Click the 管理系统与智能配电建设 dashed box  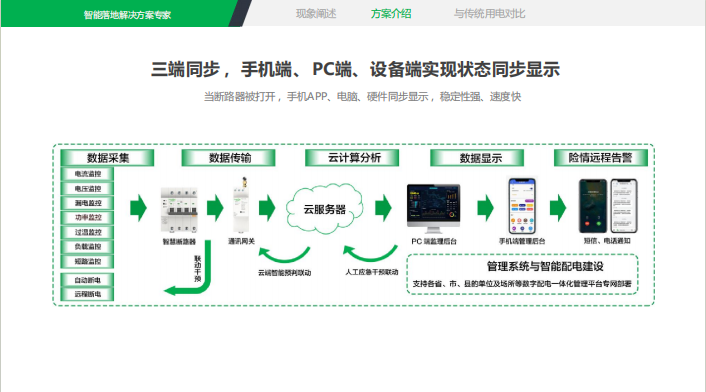pos(522,275)
